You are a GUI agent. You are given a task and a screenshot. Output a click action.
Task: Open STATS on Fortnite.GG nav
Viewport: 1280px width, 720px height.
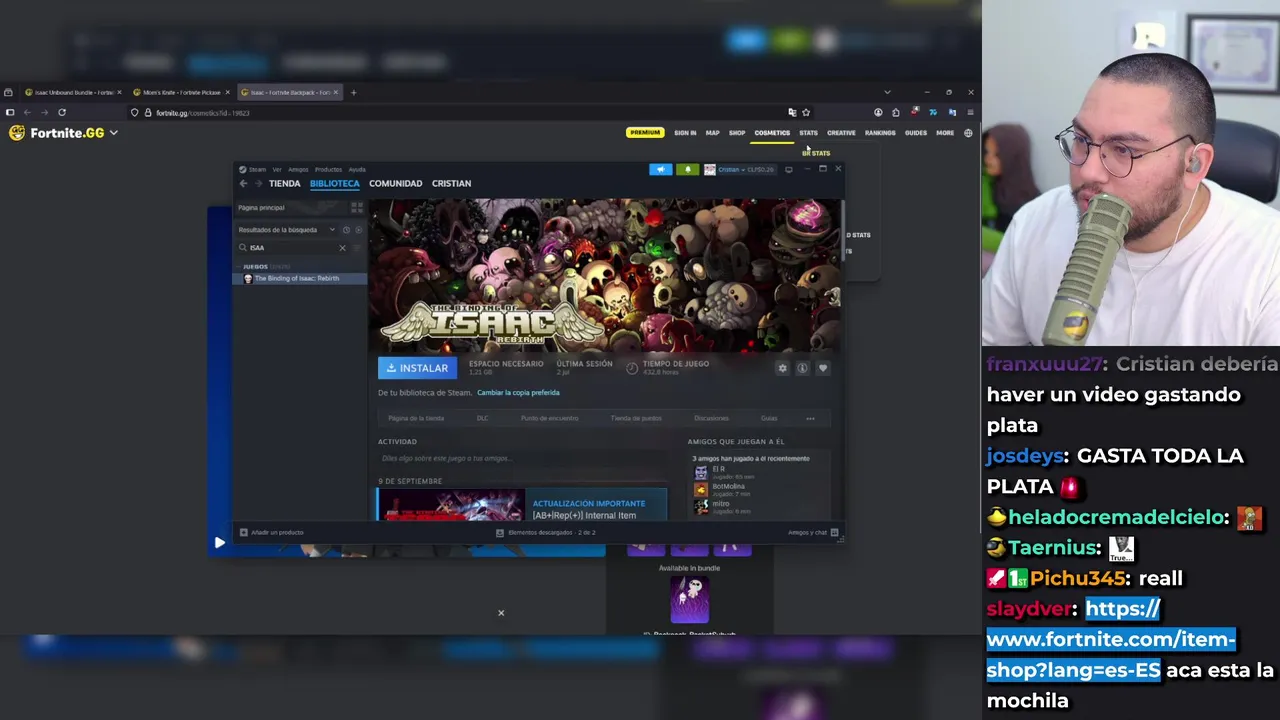[x=808, y=133]
